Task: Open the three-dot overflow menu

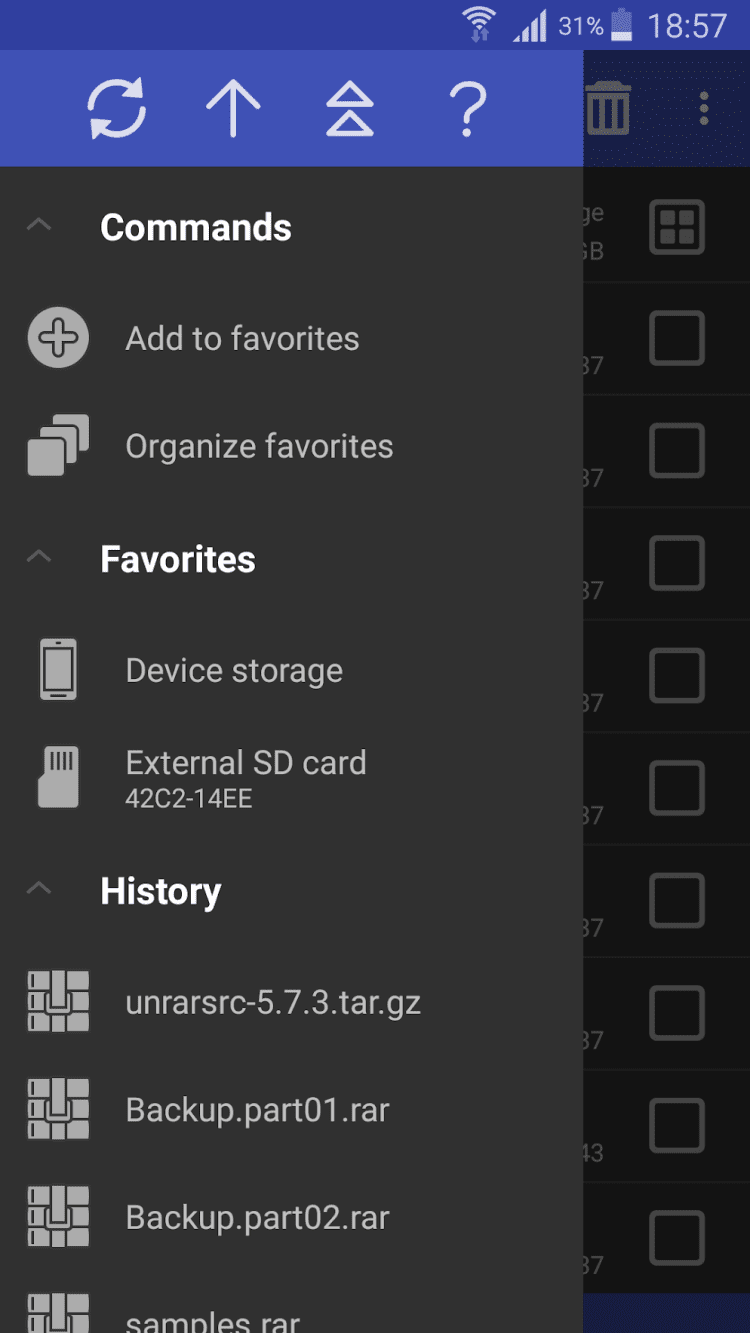Action: click(704, 108)
